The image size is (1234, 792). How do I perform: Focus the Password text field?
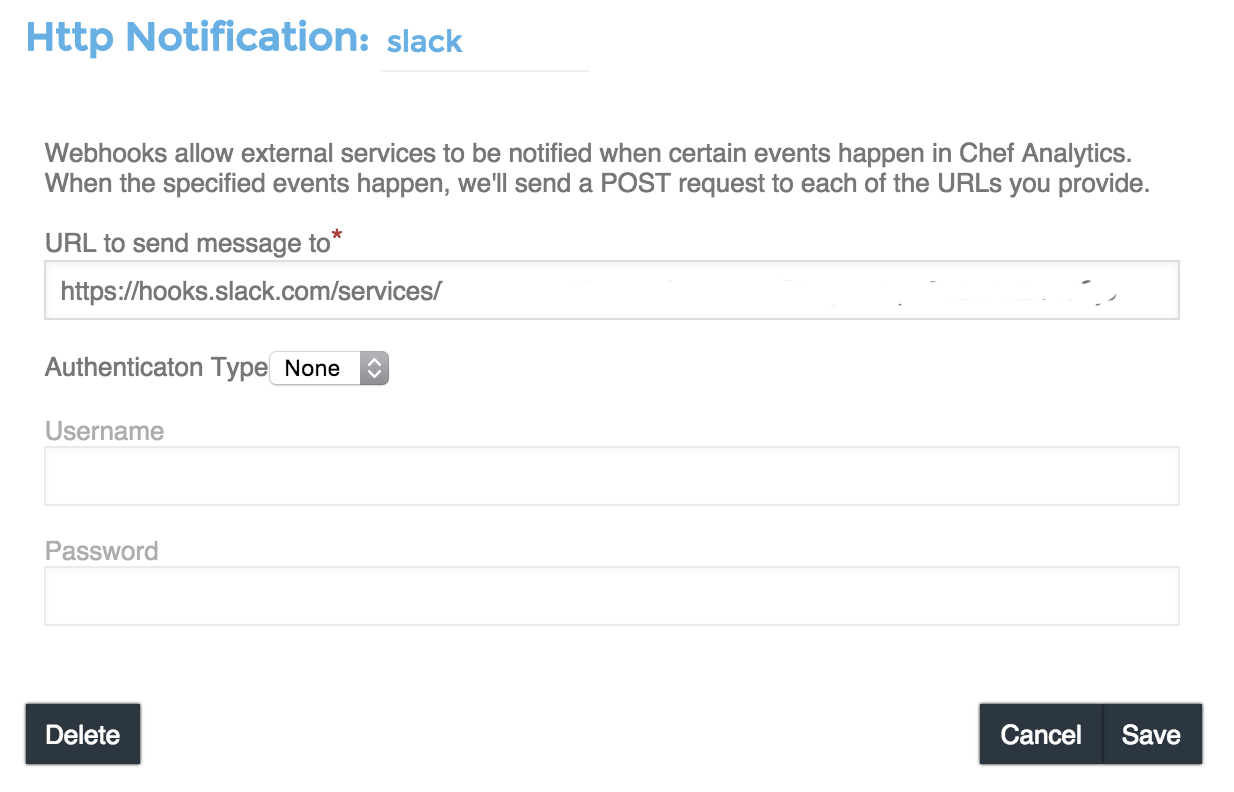pos(611,596)
